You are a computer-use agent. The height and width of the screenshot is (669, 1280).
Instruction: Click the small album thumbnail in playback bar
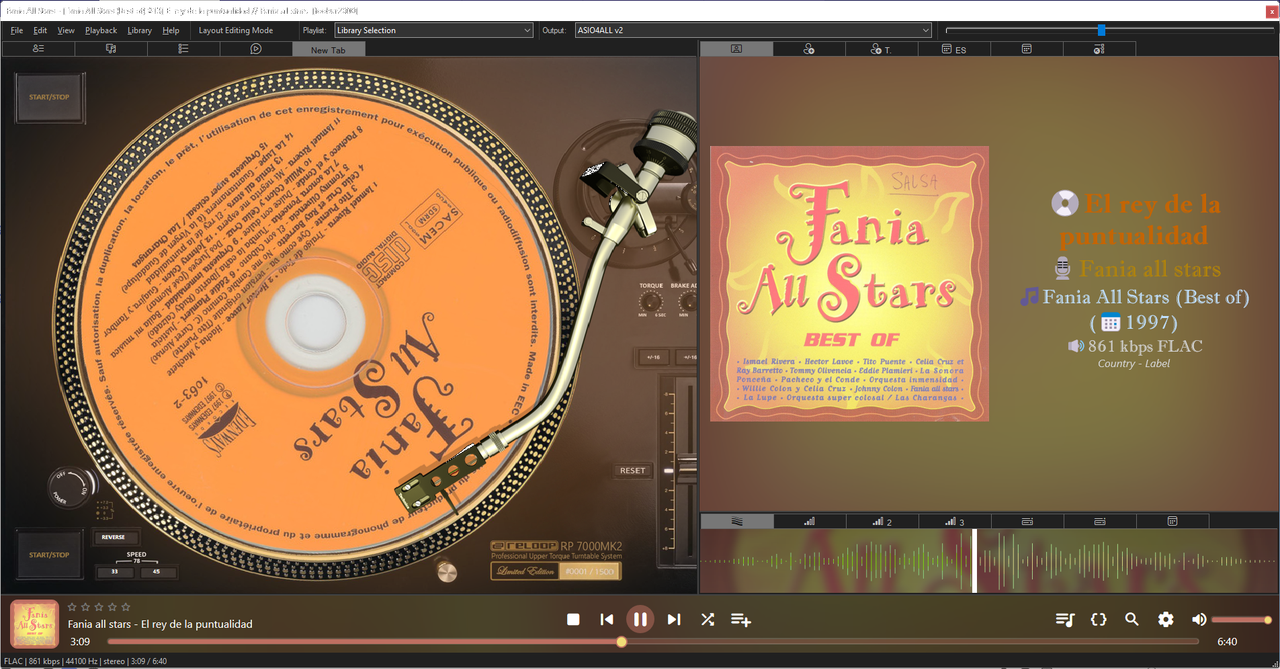pyautogui.click(x=34, y=624)
